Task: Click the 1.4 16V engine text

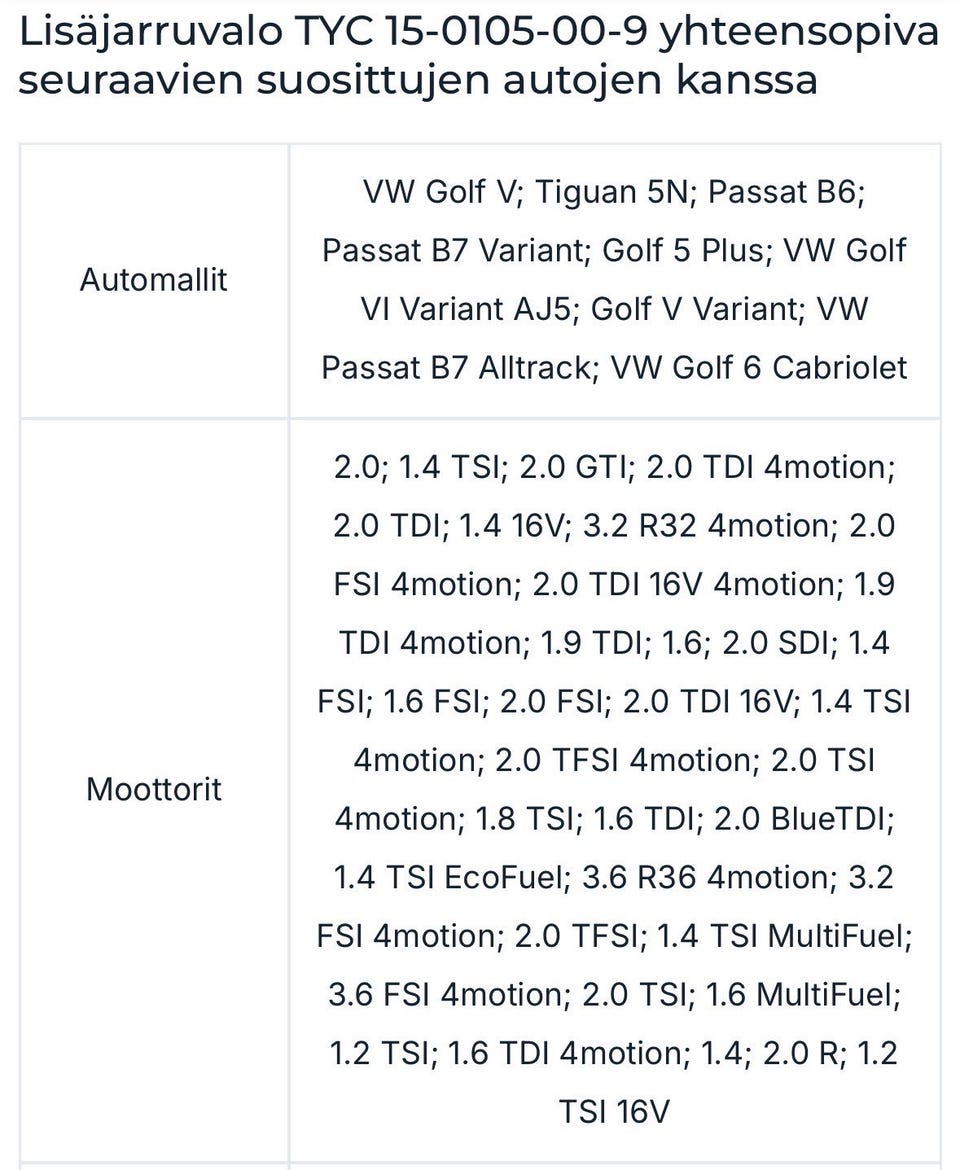Action: click(x=511, y=526)
